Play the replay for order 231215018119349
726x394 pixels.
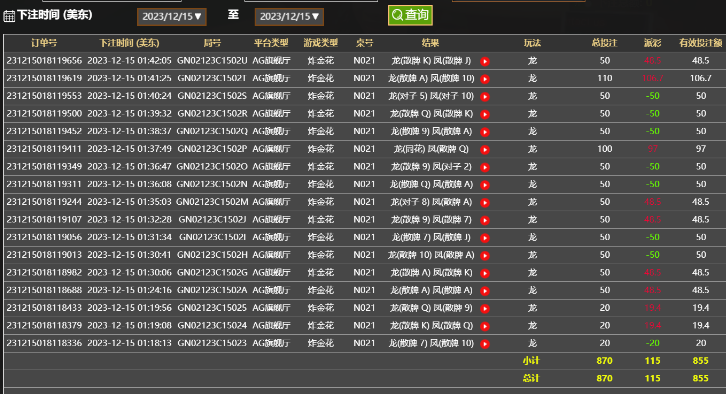coord(485,167)
